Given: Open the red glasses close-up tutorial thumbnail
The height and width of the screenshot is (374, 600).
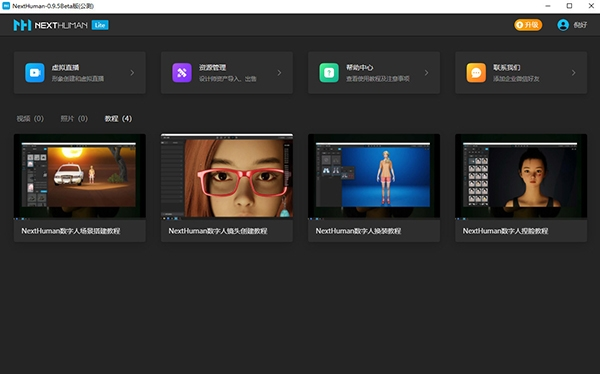Looking at the screenshot, I should [x=227, y=176].
